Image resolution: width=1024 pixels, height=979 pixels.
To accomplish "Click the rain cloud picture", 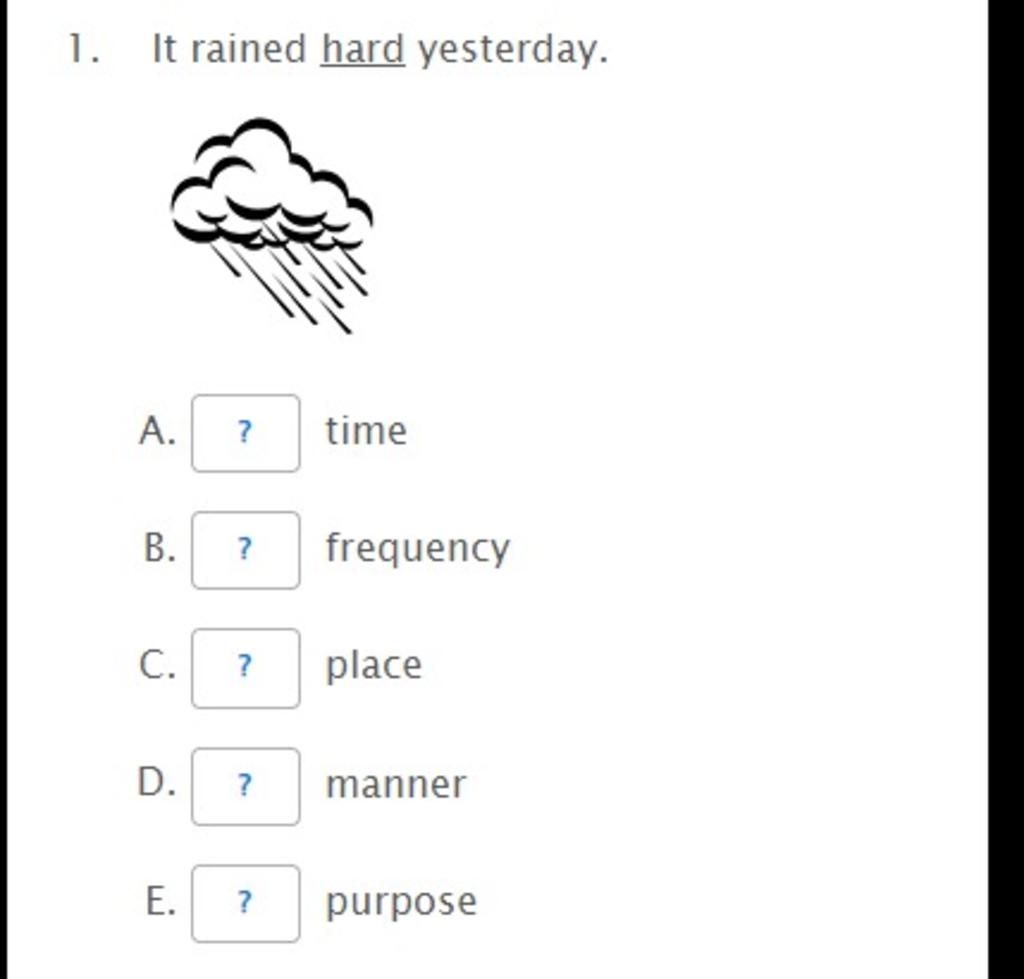I will pos(272,225).
